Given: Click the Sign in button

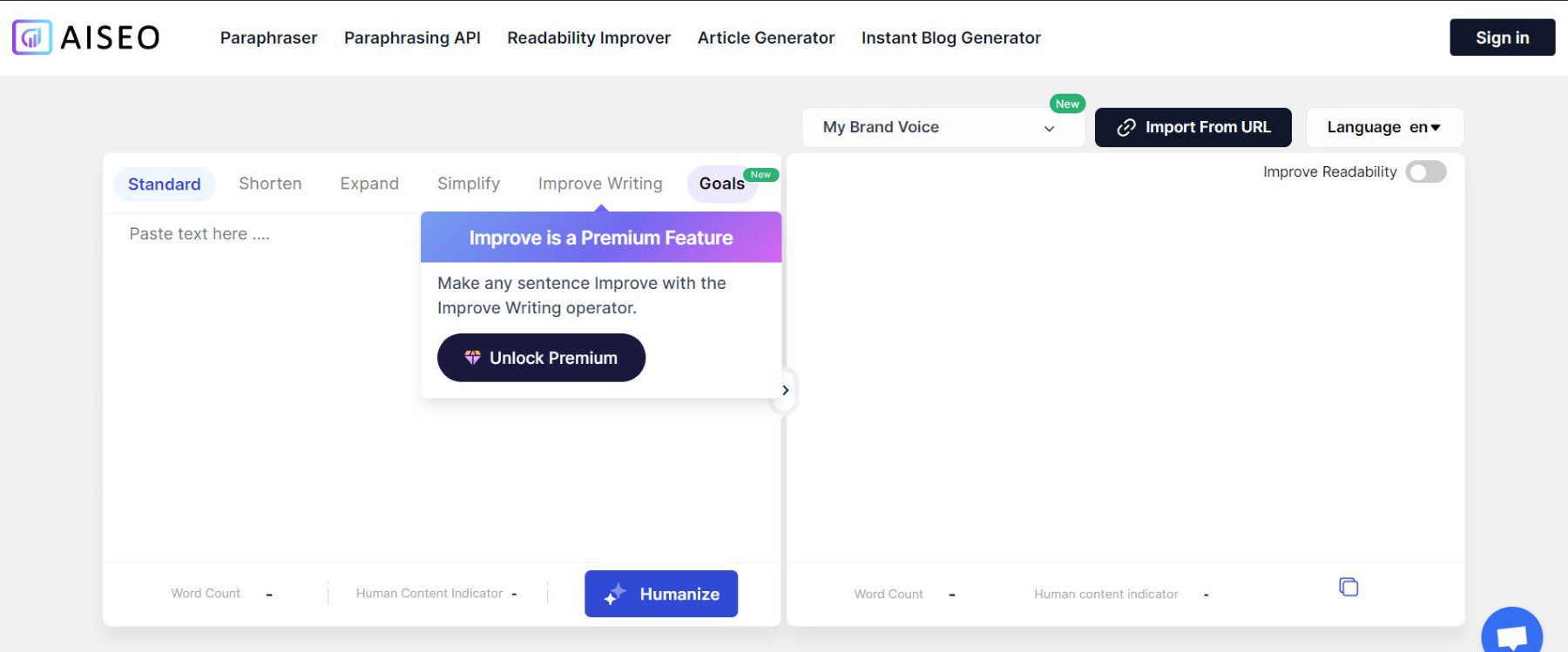Looking at the screenshot, I should [x=1502, y=37].
